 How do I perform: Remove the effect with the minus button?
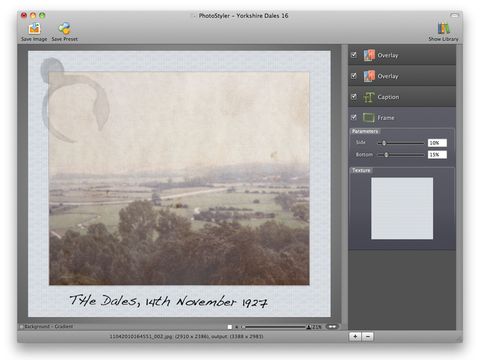[368, 336]
